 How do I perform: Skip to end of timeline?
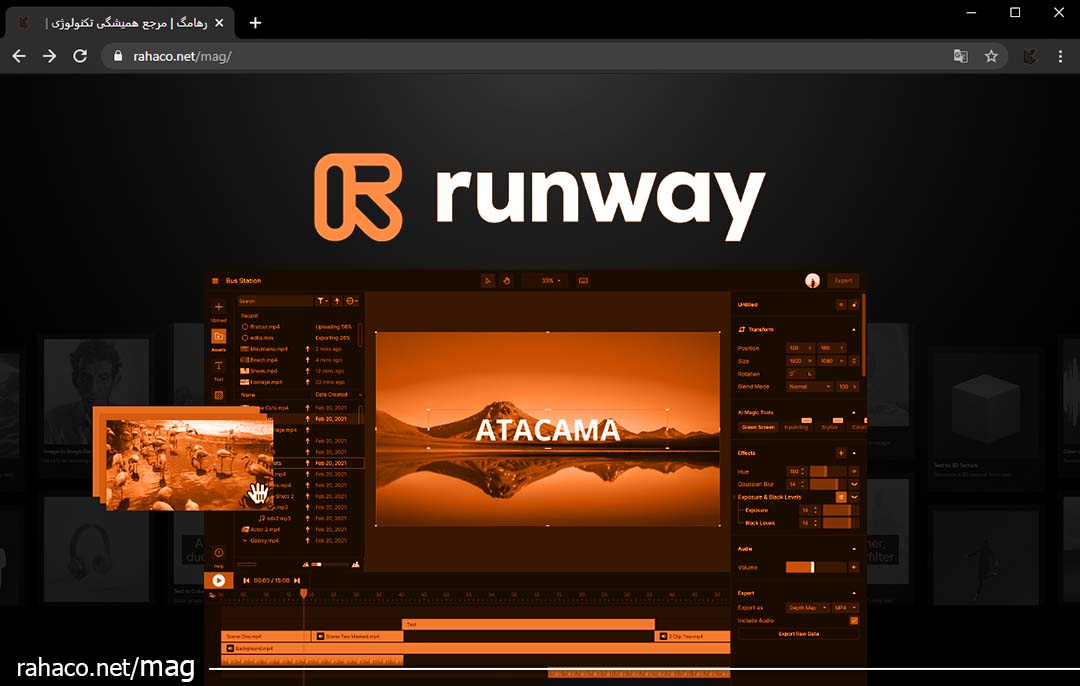(x=297, y=581)
